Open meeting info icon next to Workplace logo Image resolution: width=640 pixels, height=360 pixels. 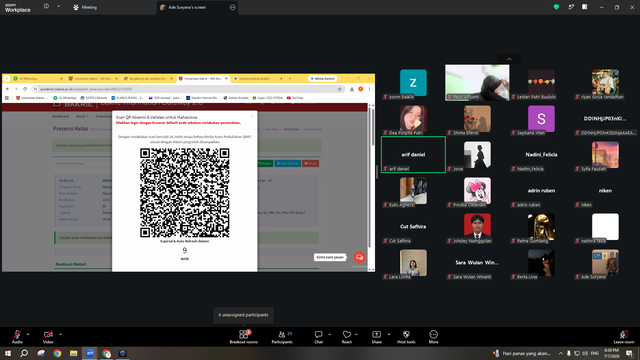tap(46, 7)
